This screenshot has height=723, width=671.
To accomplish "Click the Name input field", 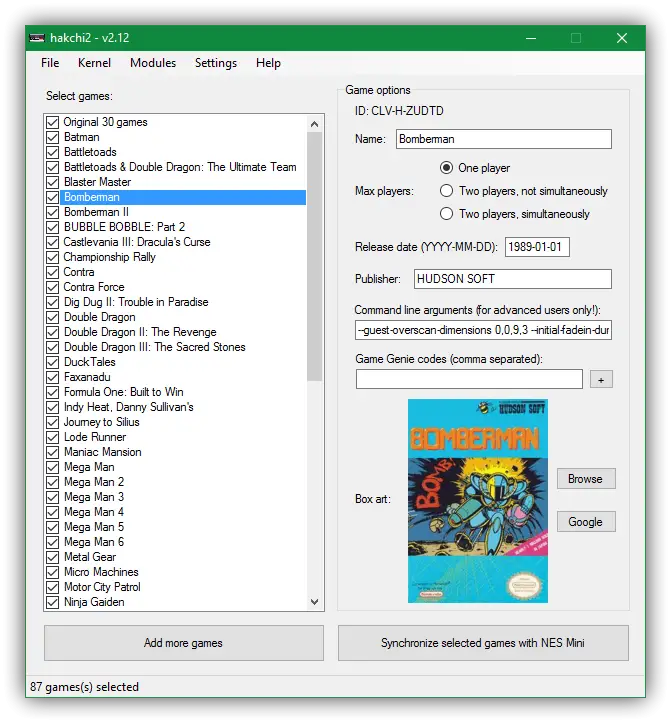I will (504, 139).
